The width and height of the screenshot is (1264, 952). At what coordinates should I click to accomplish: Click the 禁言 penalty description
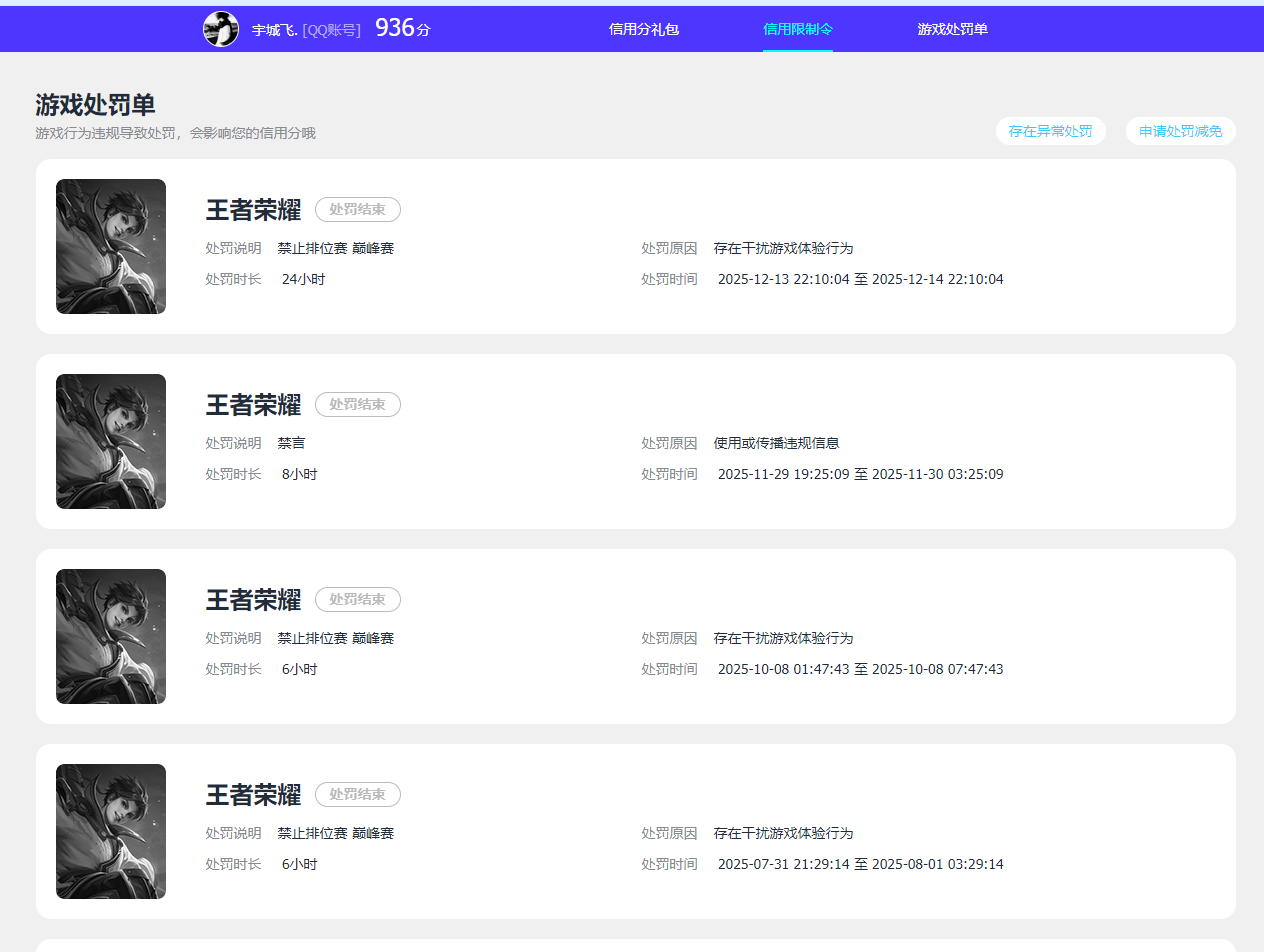click(292, 443)
